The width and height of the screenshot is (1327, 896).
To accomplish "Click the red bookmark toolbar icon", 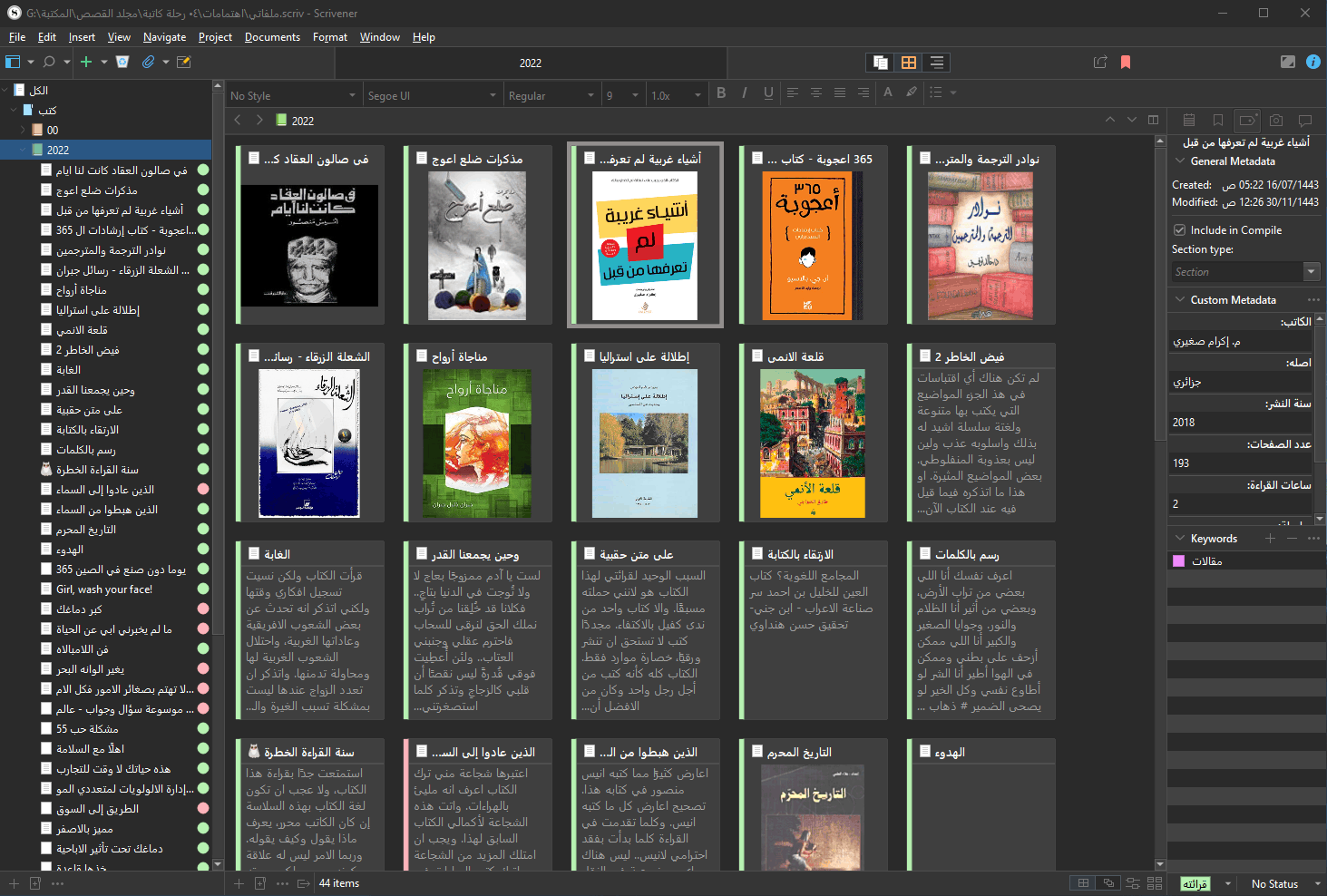I will click(x=1126, y=63).
